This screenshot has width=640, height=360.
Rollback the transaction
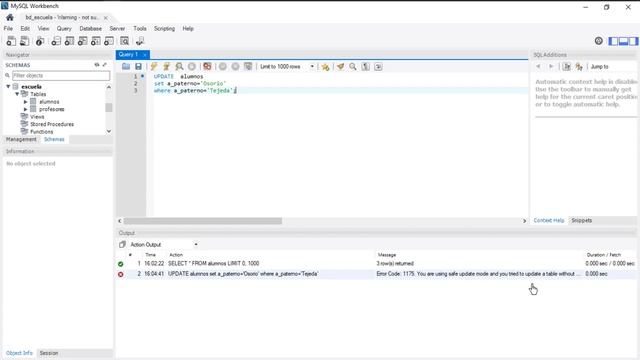tap(236, 67)
